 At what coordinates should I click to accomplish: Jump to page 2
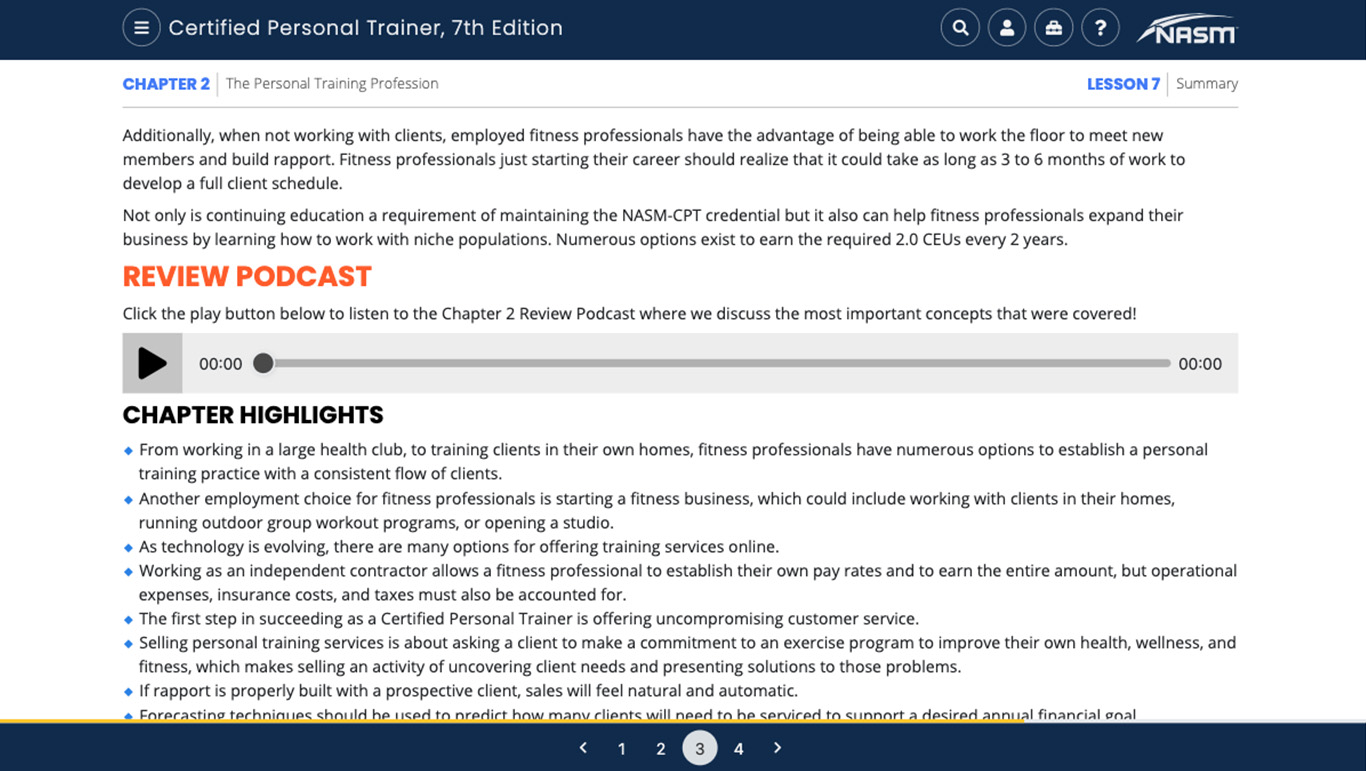coord(661,749)
